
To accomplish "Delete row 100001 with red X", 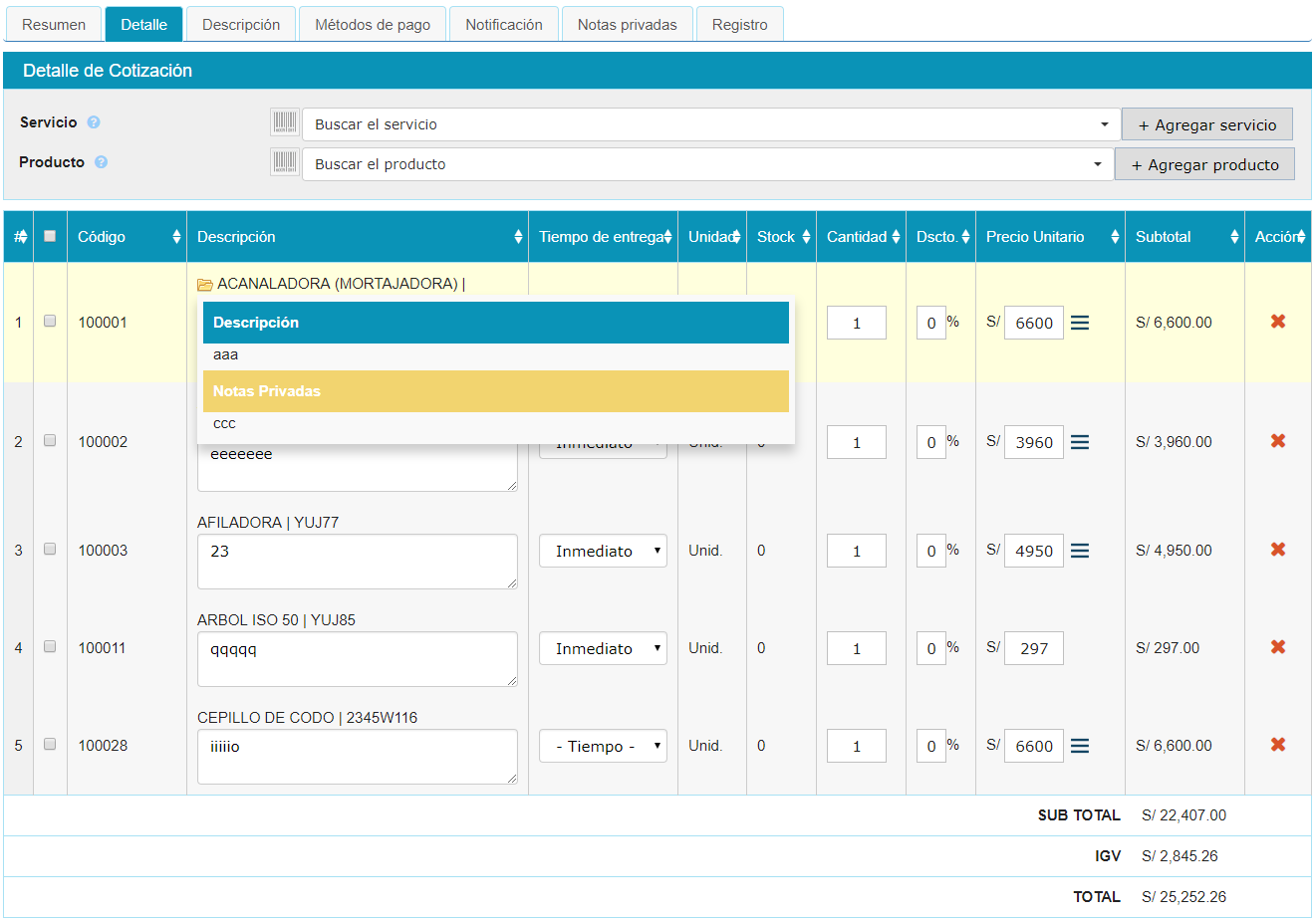I will tap(1278, 322).
